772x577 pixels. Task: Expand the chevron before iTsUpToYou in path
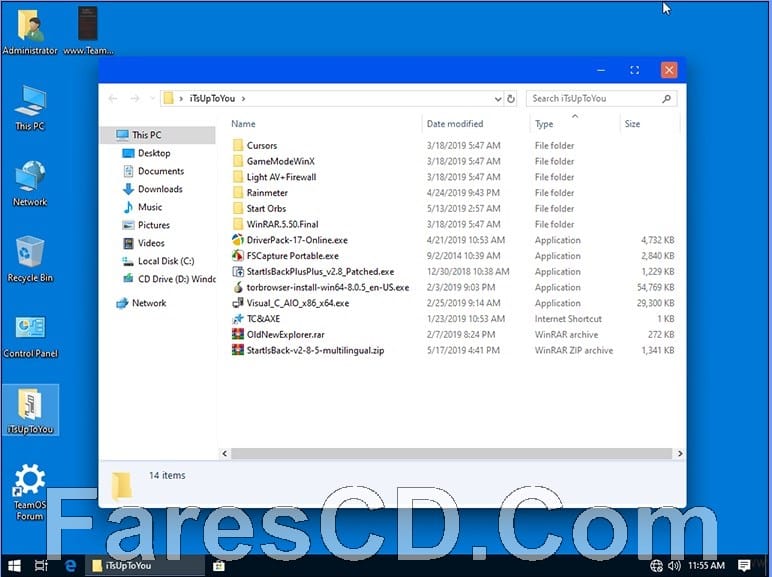pos(181,98)
